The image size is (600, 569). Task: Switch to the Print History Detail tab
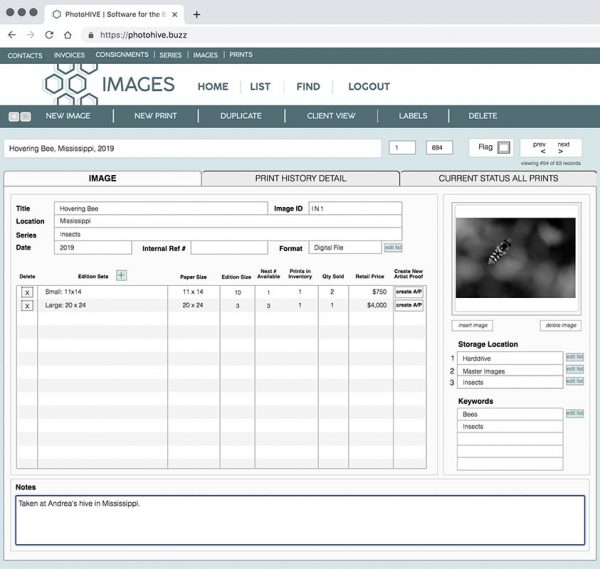click(300, 178)
